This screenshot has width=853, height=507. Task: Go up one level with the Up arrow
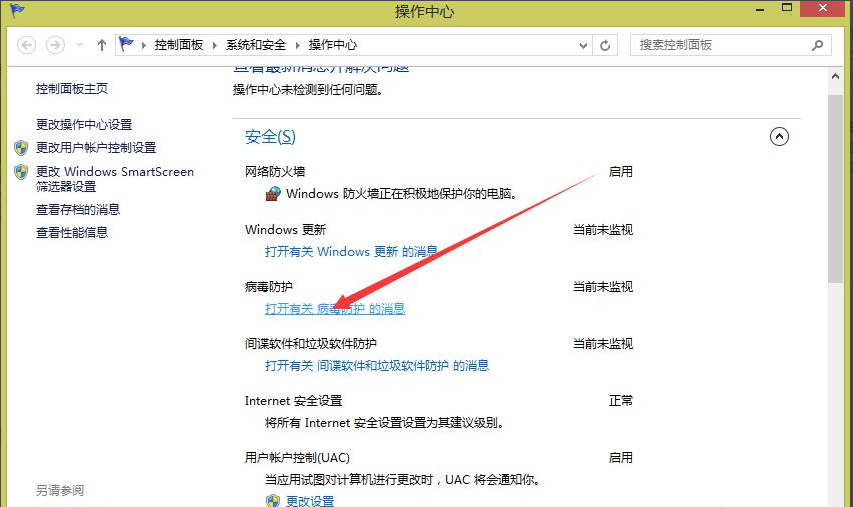(102, 45)
